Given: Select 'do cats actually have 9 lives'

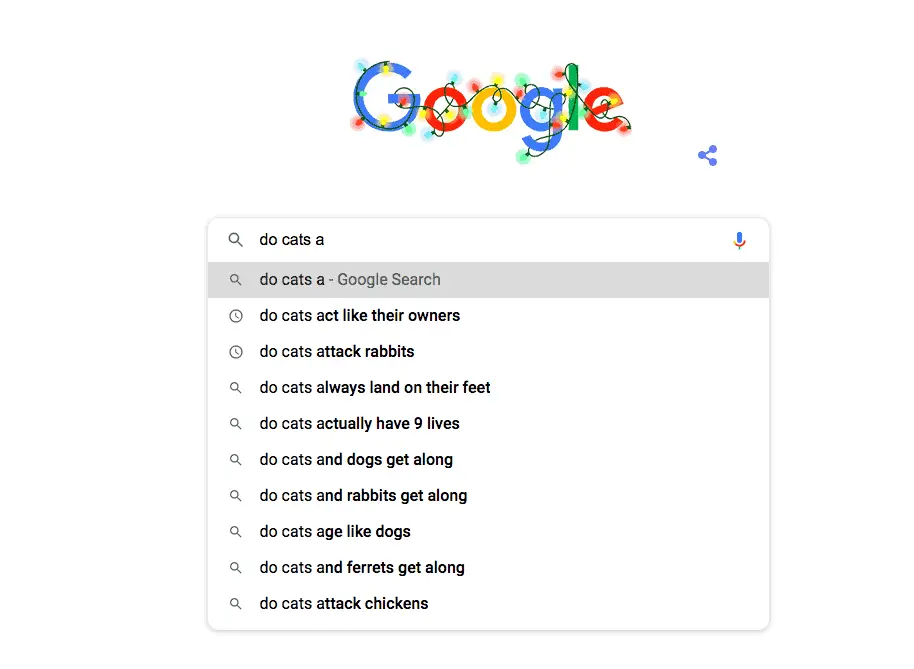Looking at the screenshot, I should [x=488, y=424].
